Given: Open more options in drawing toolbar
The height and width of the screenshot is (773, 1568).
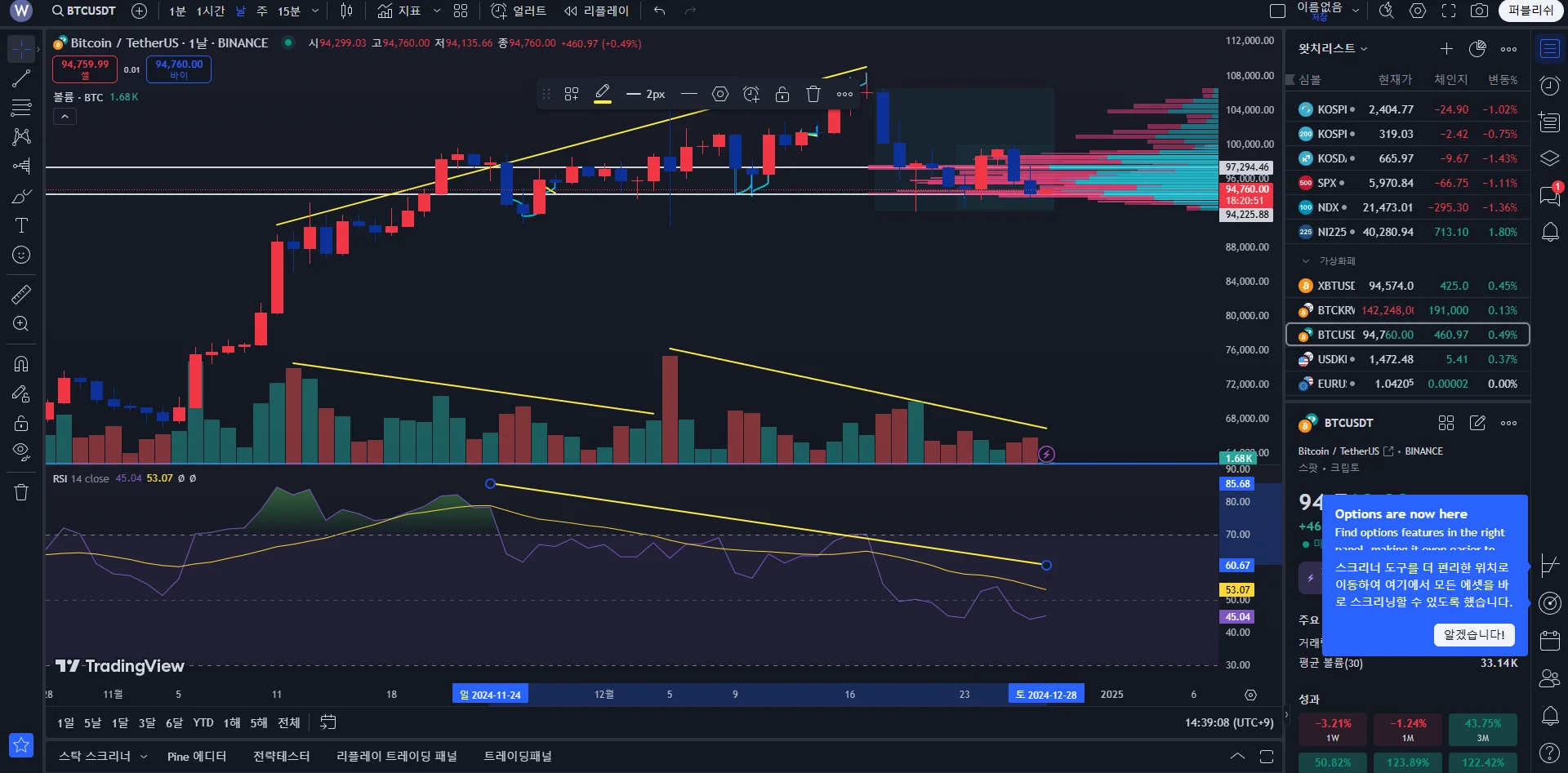Looking at the screenshot, I should pos(844,94).
